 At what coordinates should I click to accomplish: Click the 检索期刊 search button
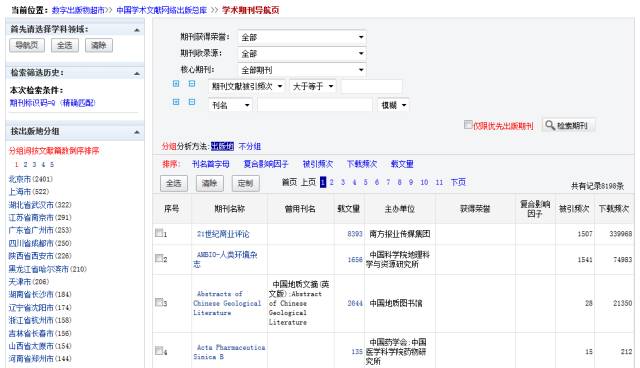(569, 125)
